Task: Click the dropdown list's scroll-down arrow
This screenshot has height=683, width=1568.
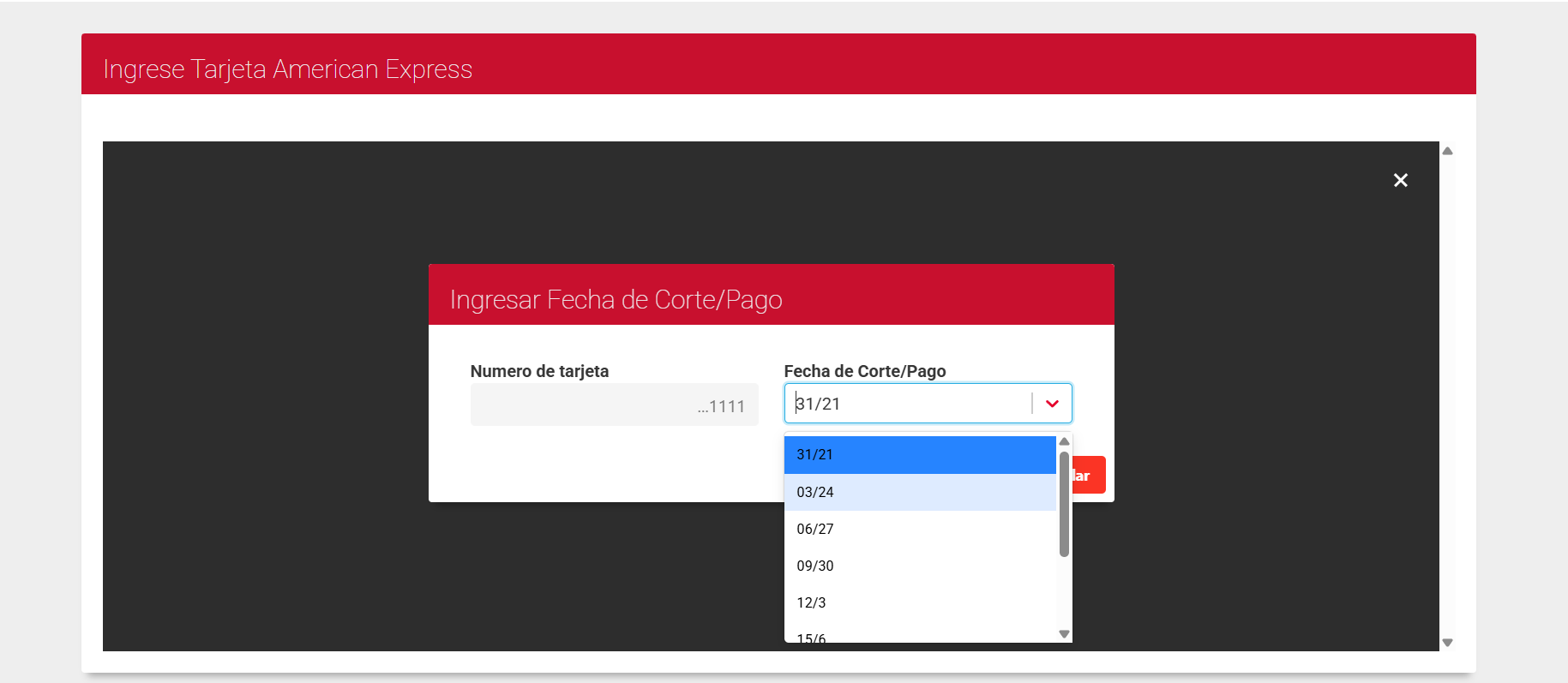Action: coord(1064,634)
